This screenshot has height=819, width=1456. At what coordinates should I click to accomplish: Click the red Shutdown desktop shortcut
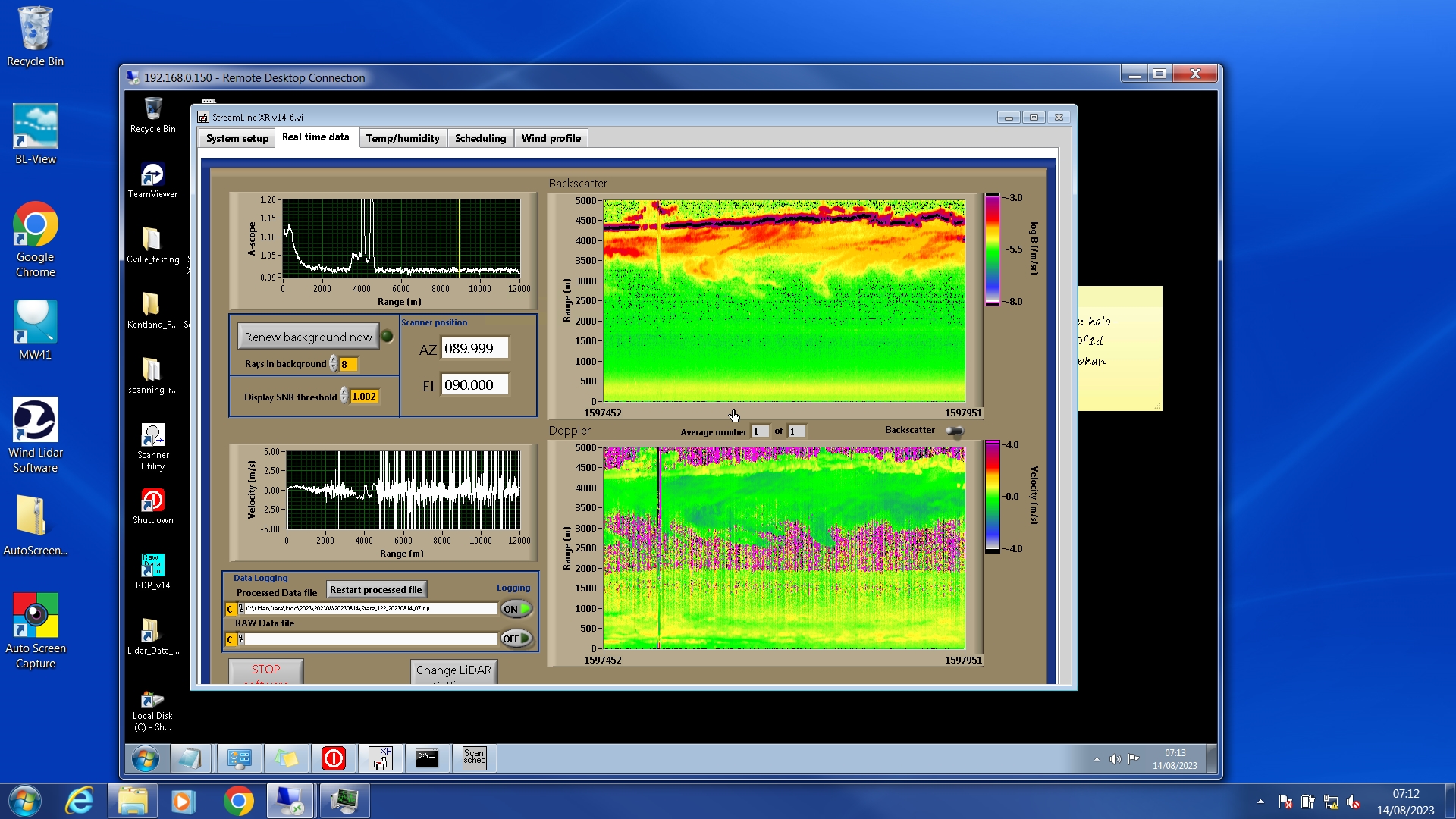click(x=152, y=501)
